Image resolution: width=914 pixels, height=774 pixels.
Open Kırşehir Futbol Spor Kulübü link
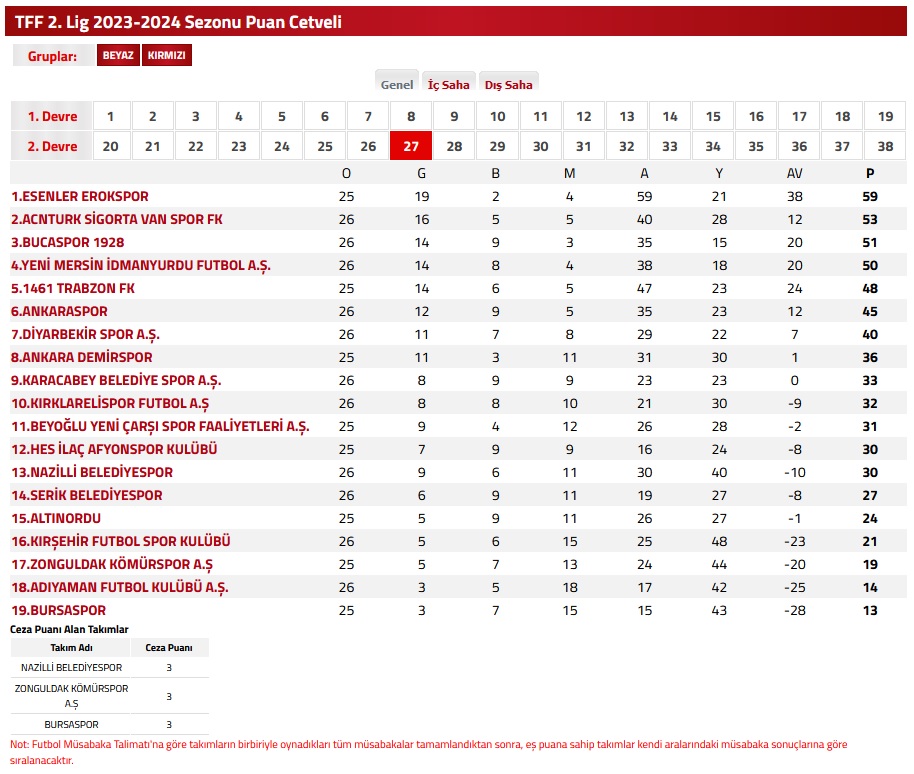click(121, 541)
